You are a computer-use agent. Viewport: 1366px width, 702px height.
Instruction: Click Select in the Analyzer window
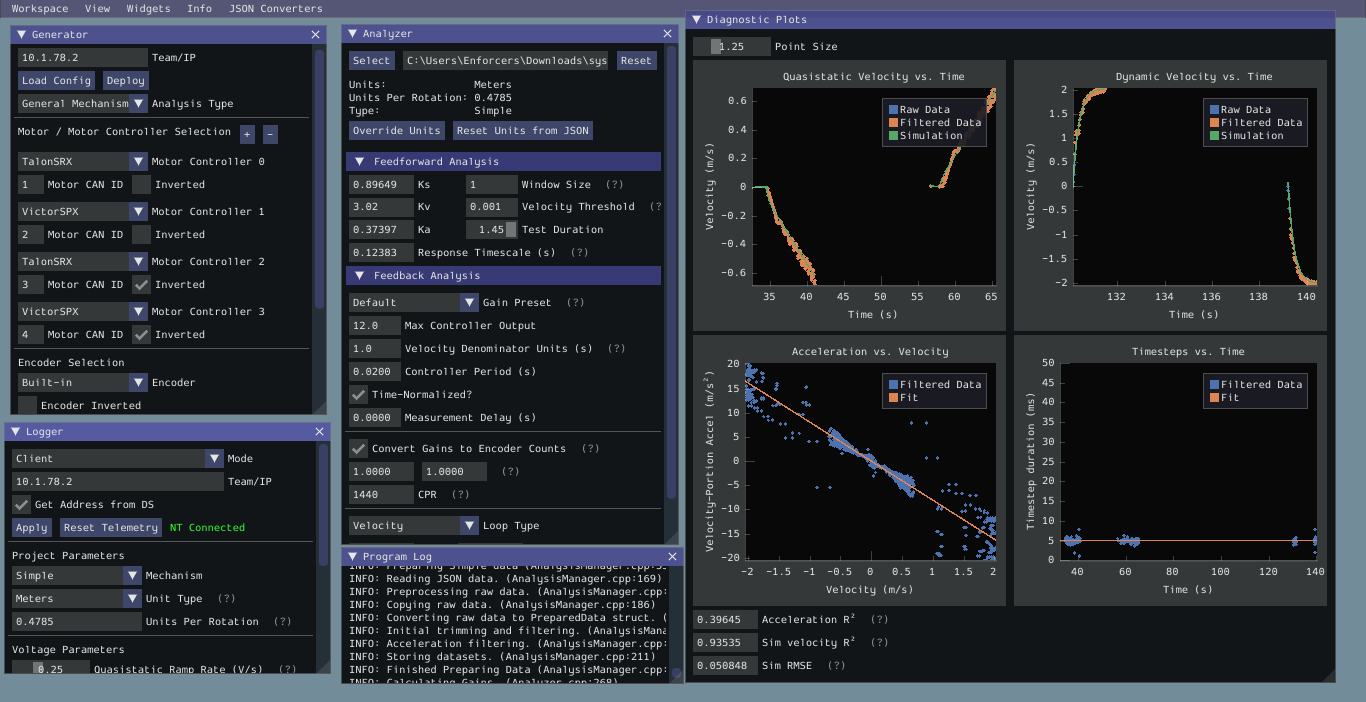click(372, 60)
